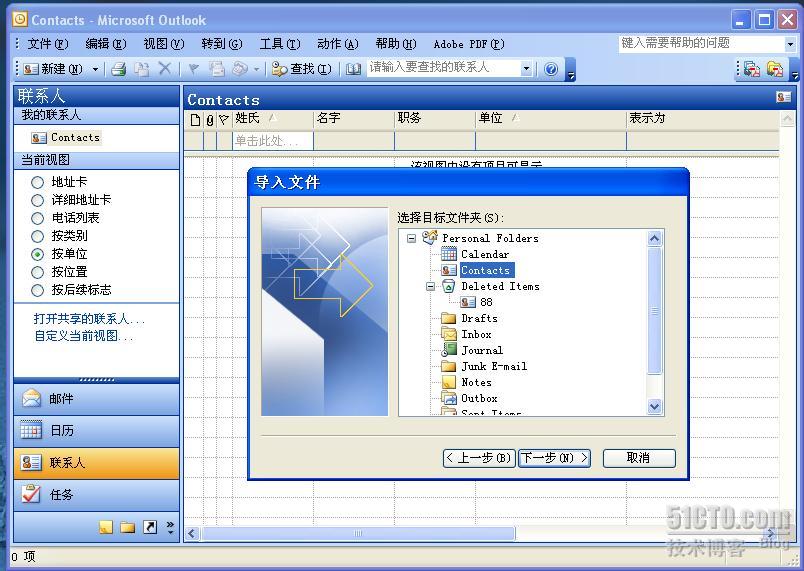Open the 帮助(H) menu
Screen dimensions: 804x571
(395, 44)
